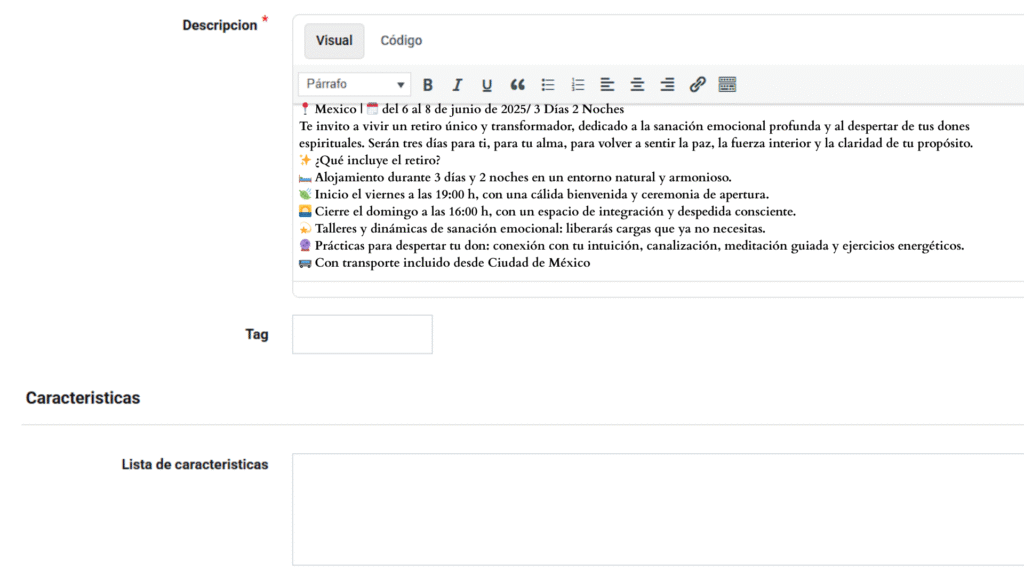Insert a blockquote

[x=517, y=85]
